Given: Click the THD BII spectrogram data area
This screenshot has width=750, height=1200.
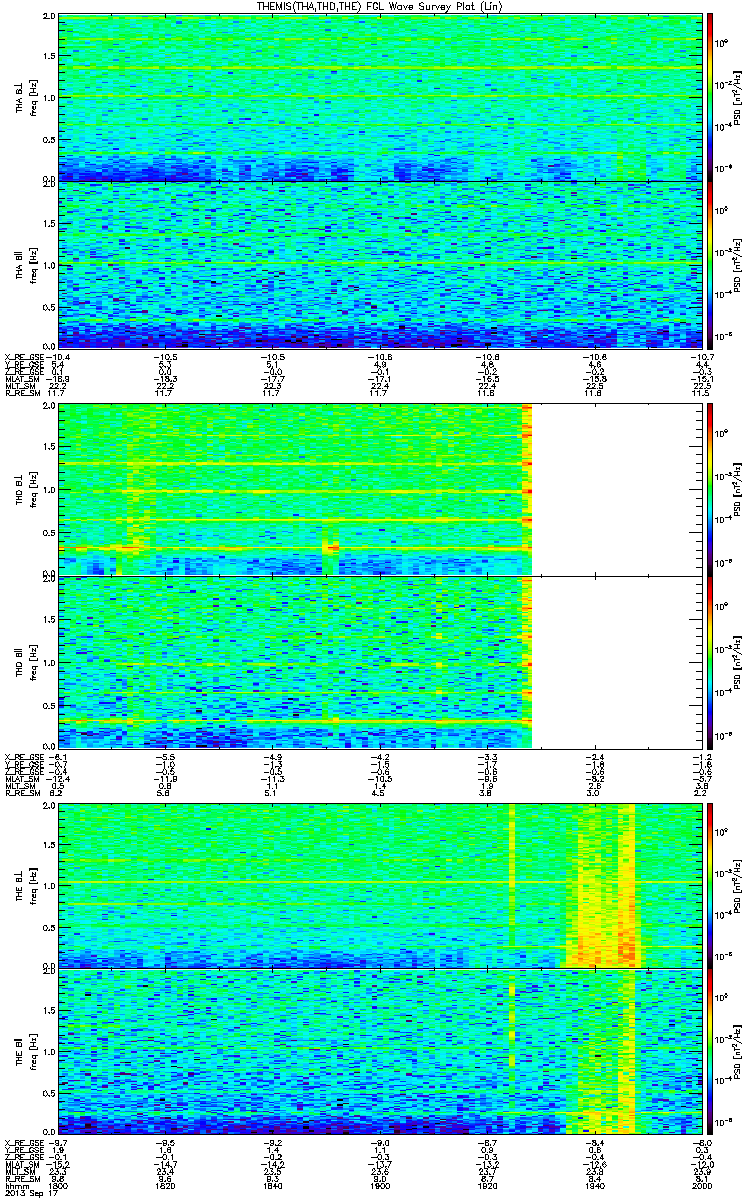Looking at the screenshot, I should [294, 662].
